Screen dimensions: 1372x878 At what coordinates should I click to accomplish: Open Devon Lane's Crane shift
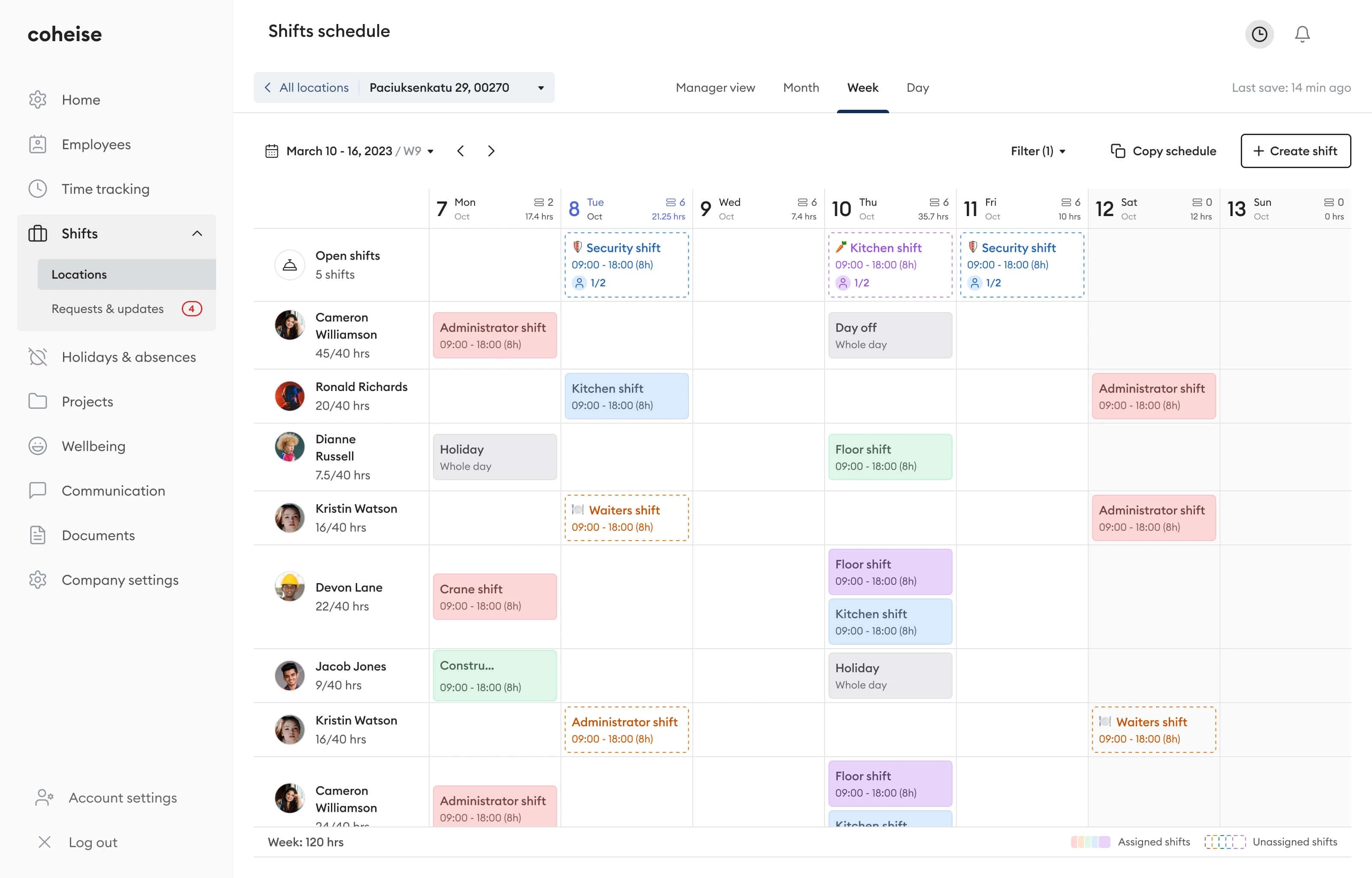[x=495, y=596]
